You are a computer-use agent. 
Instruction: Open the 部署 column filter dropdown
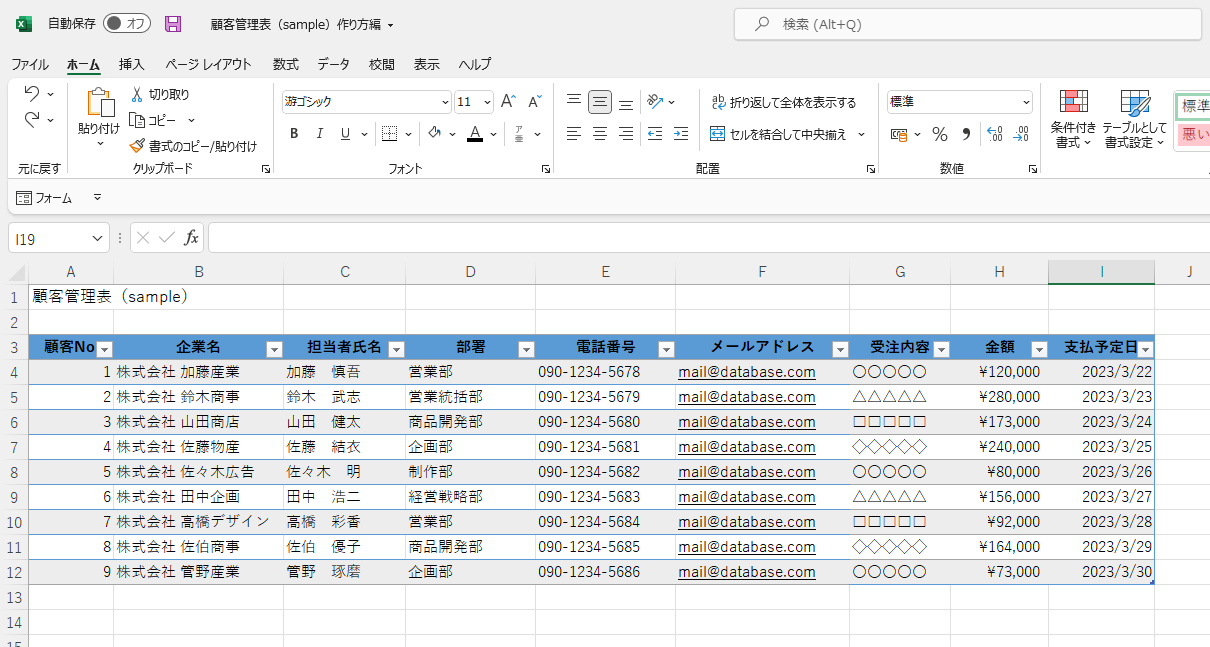tap(526, 349)
